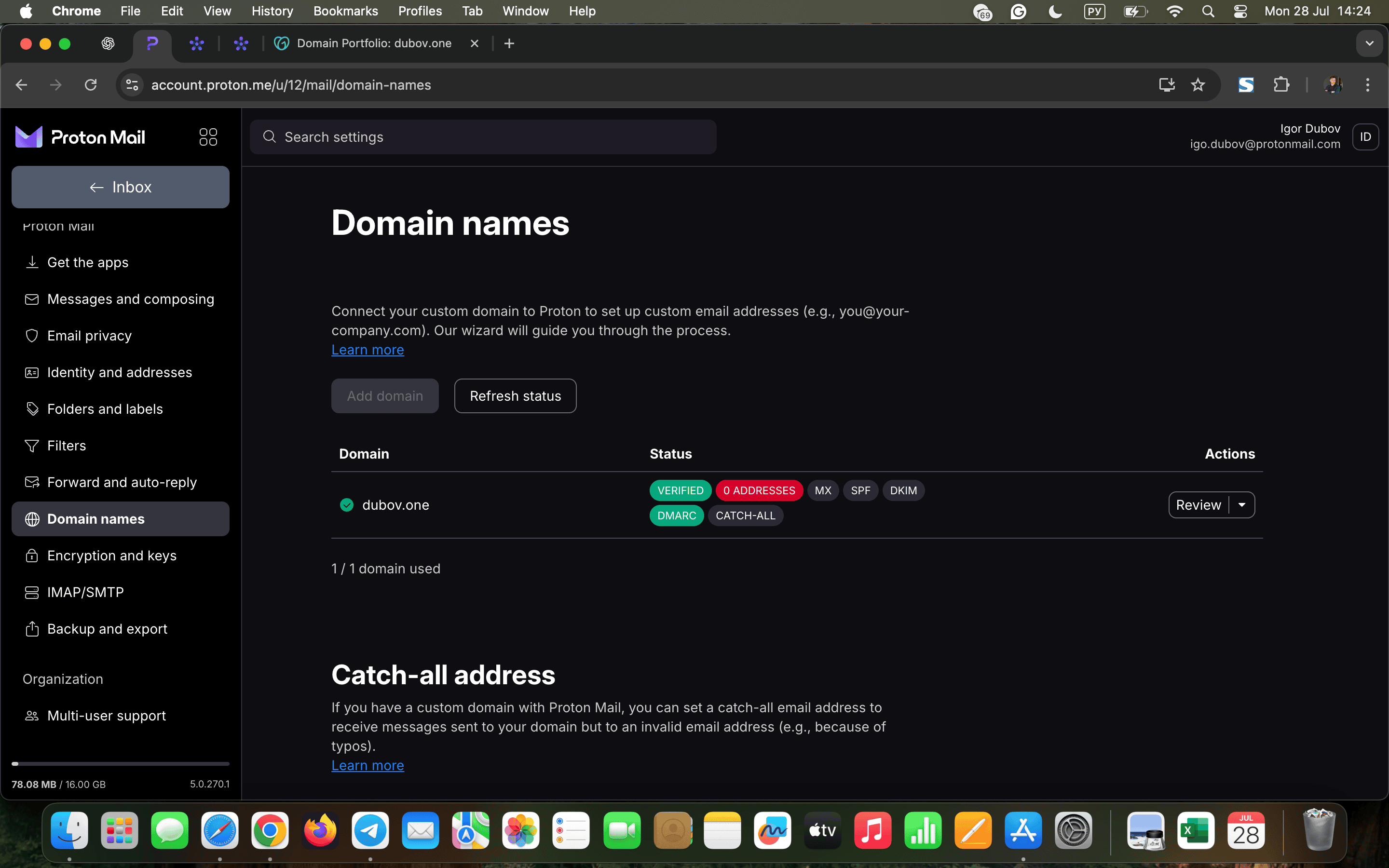Open System Settings from the Dock
This screenshot has width=1389, height=868.
(1073, 830)
